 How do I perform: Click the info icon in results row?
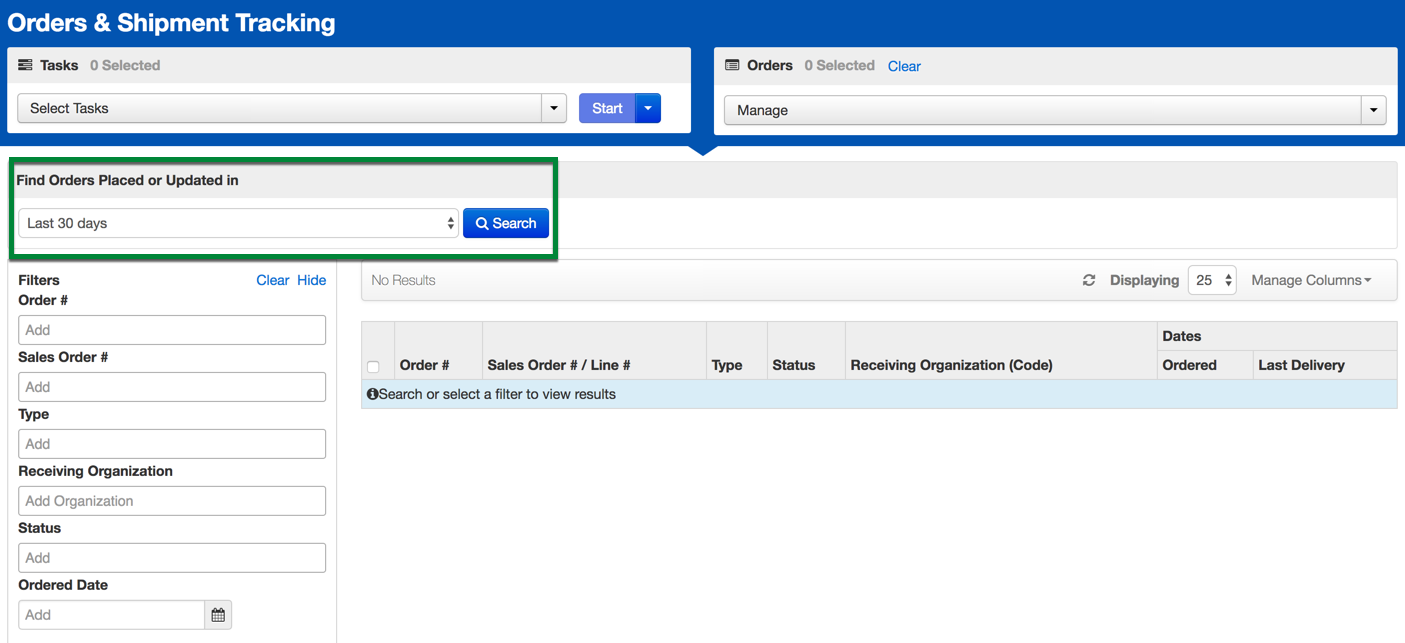pos(372,395)
